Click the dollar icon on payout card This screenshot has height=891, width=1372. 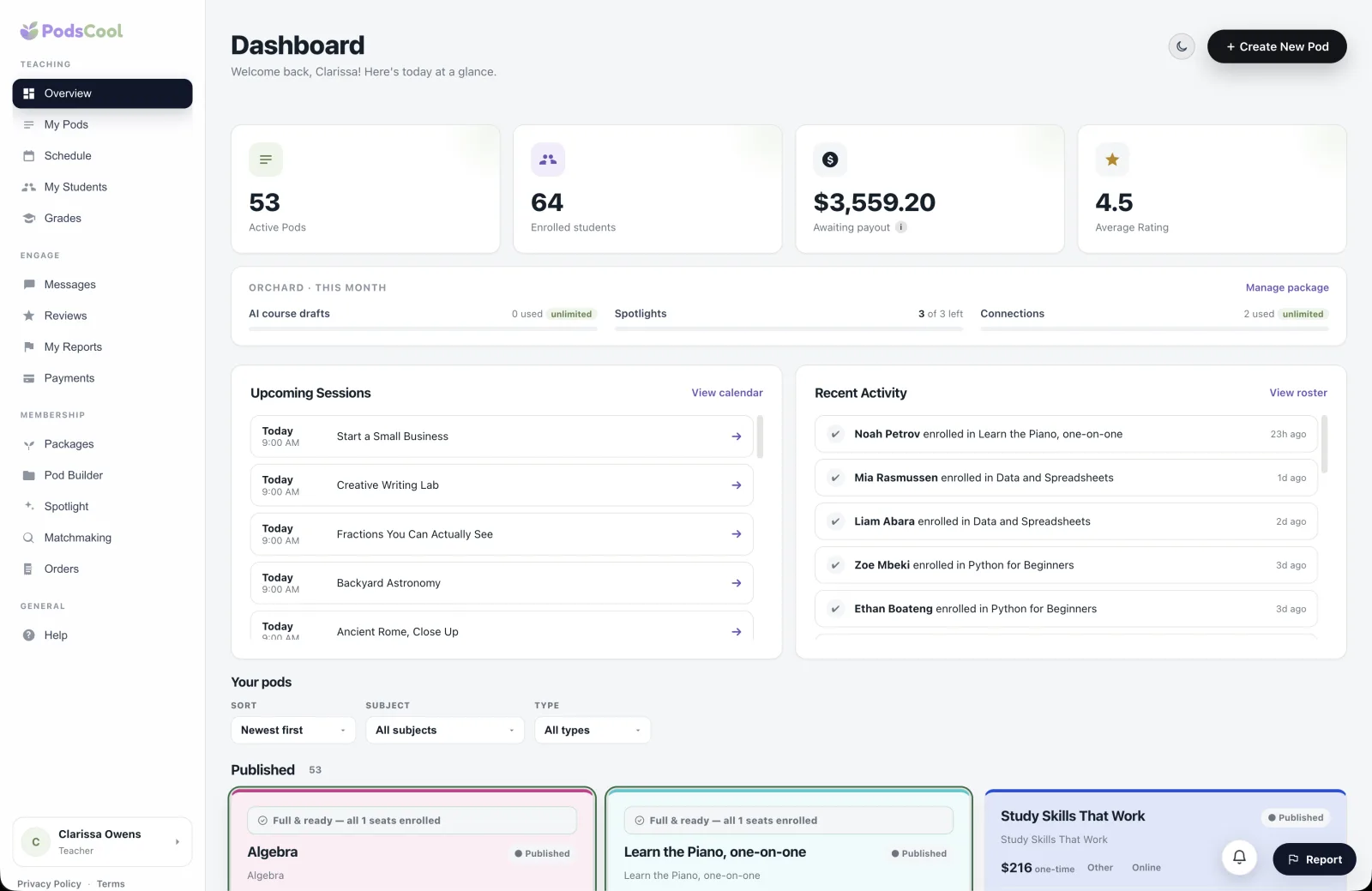[830, 160]
